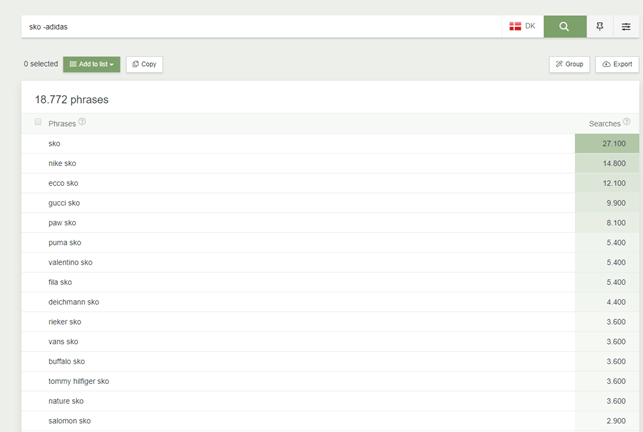Click the Group button
The height and width of the screenshot is (432, 643).
point(569,64)
